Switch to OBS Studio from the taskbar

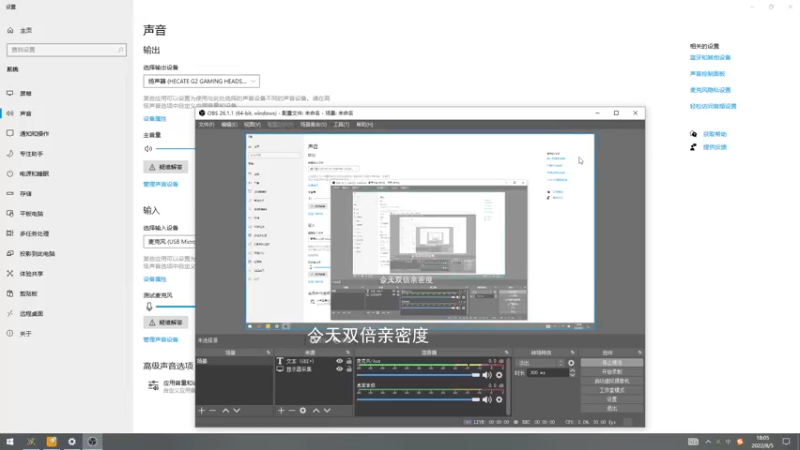click(92, 441)
